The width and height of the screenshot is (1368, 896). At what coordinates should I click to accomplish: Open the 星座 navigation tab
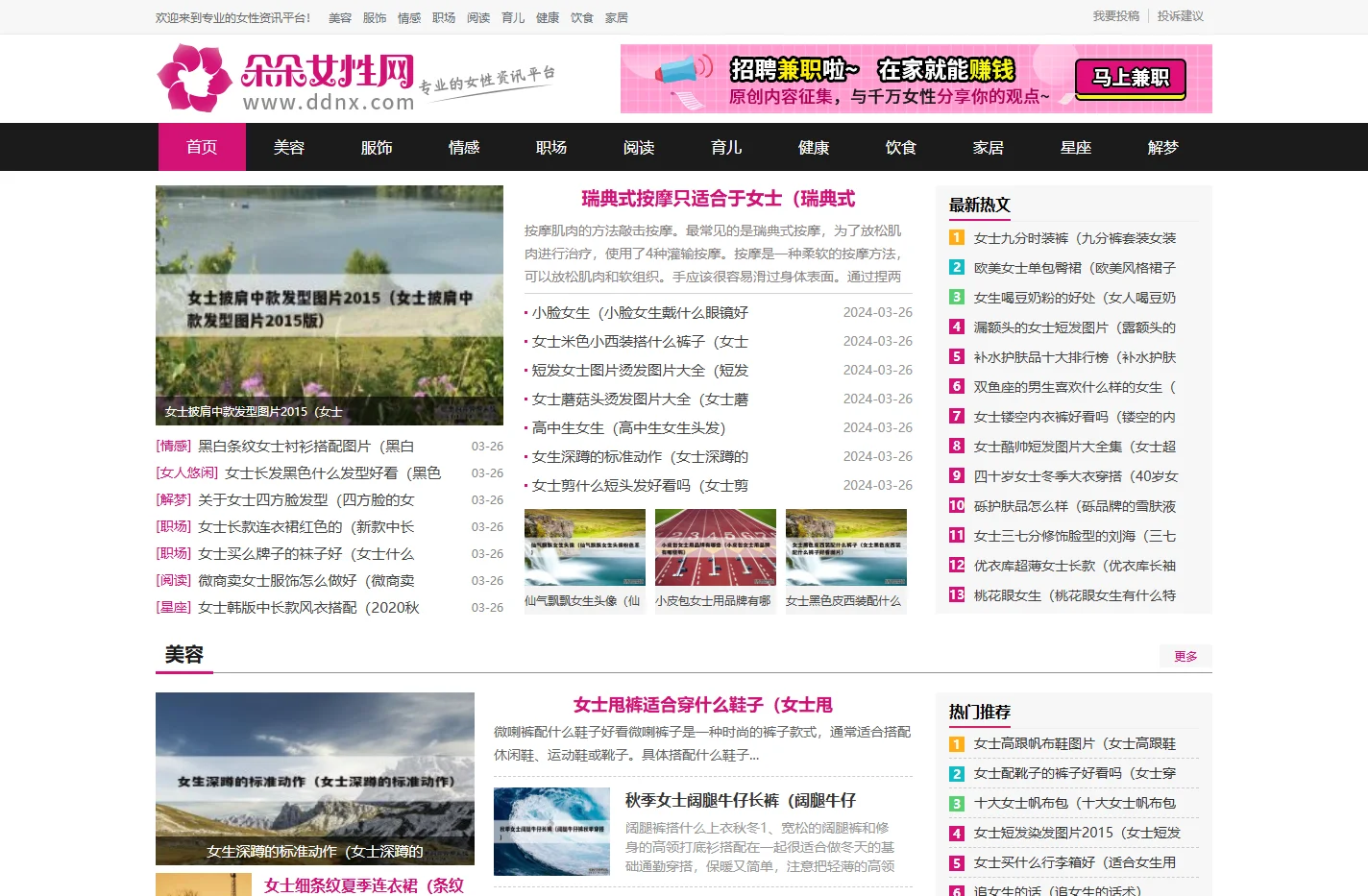pos(1076,147)
